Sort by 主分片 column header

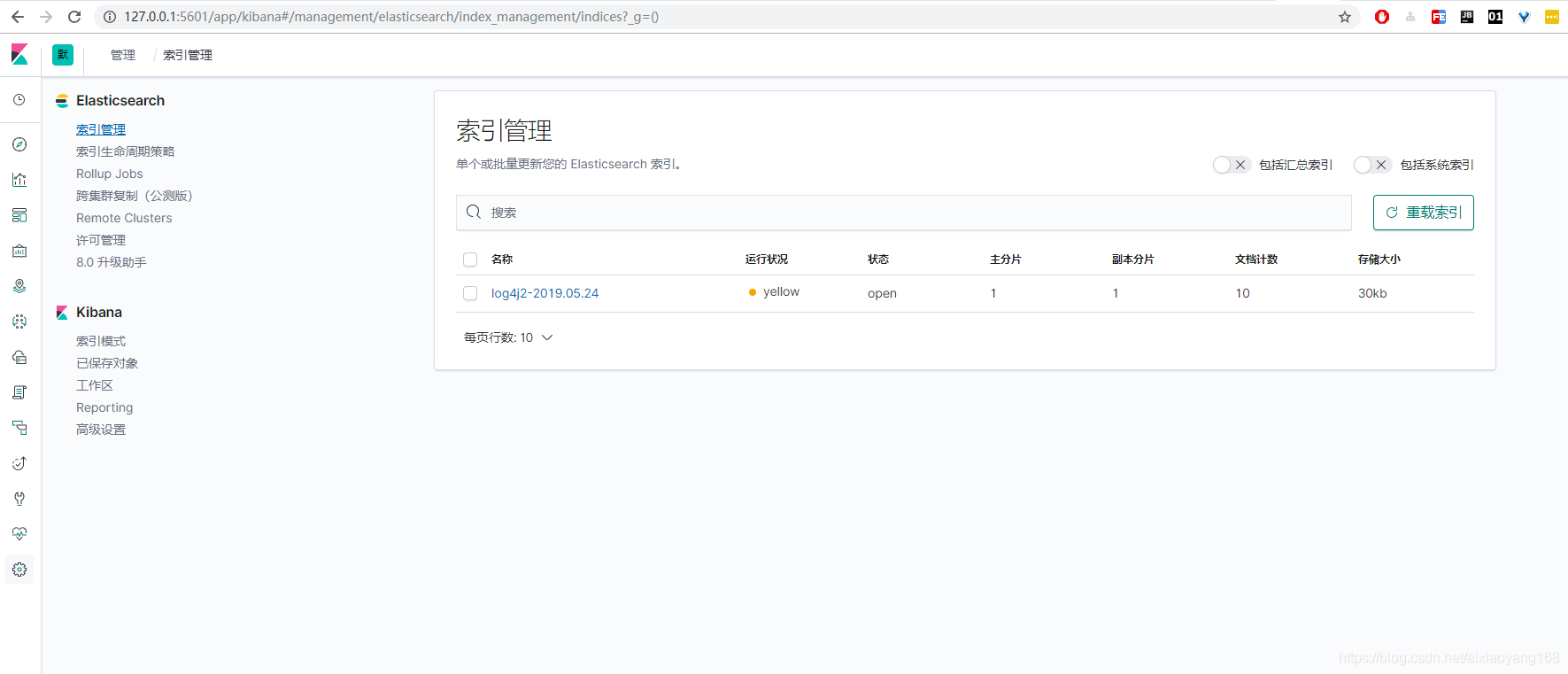pyautogui.click(x=1006, y=260)
